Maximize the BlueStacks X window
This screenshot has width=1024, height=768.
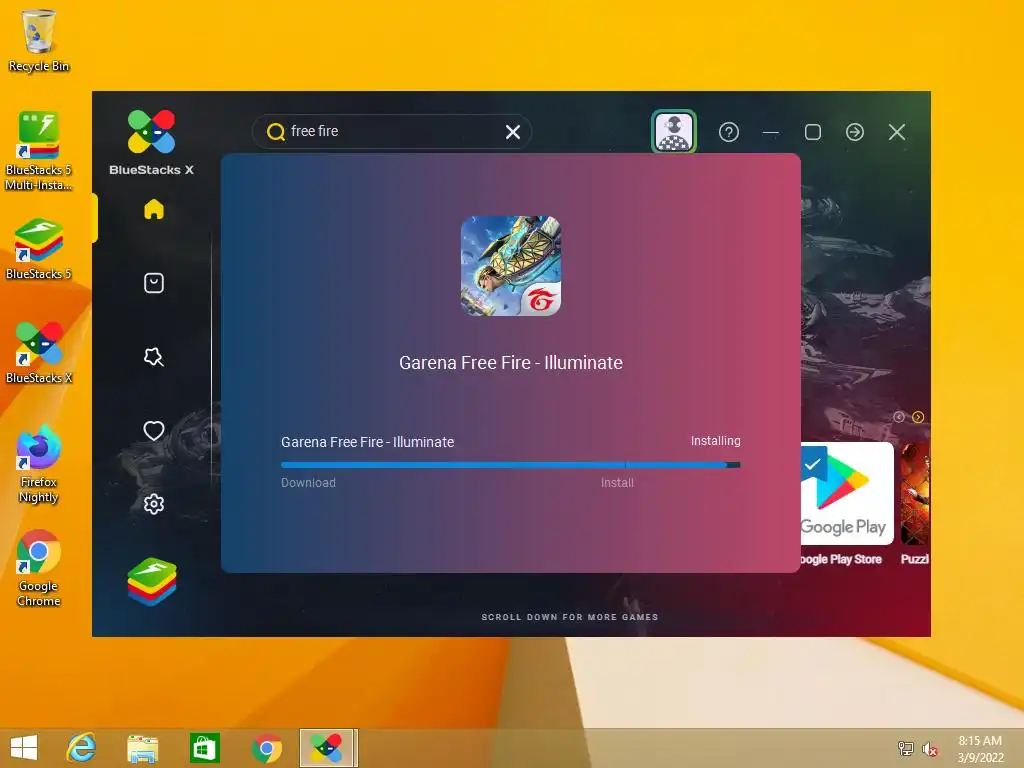point(812,132)
